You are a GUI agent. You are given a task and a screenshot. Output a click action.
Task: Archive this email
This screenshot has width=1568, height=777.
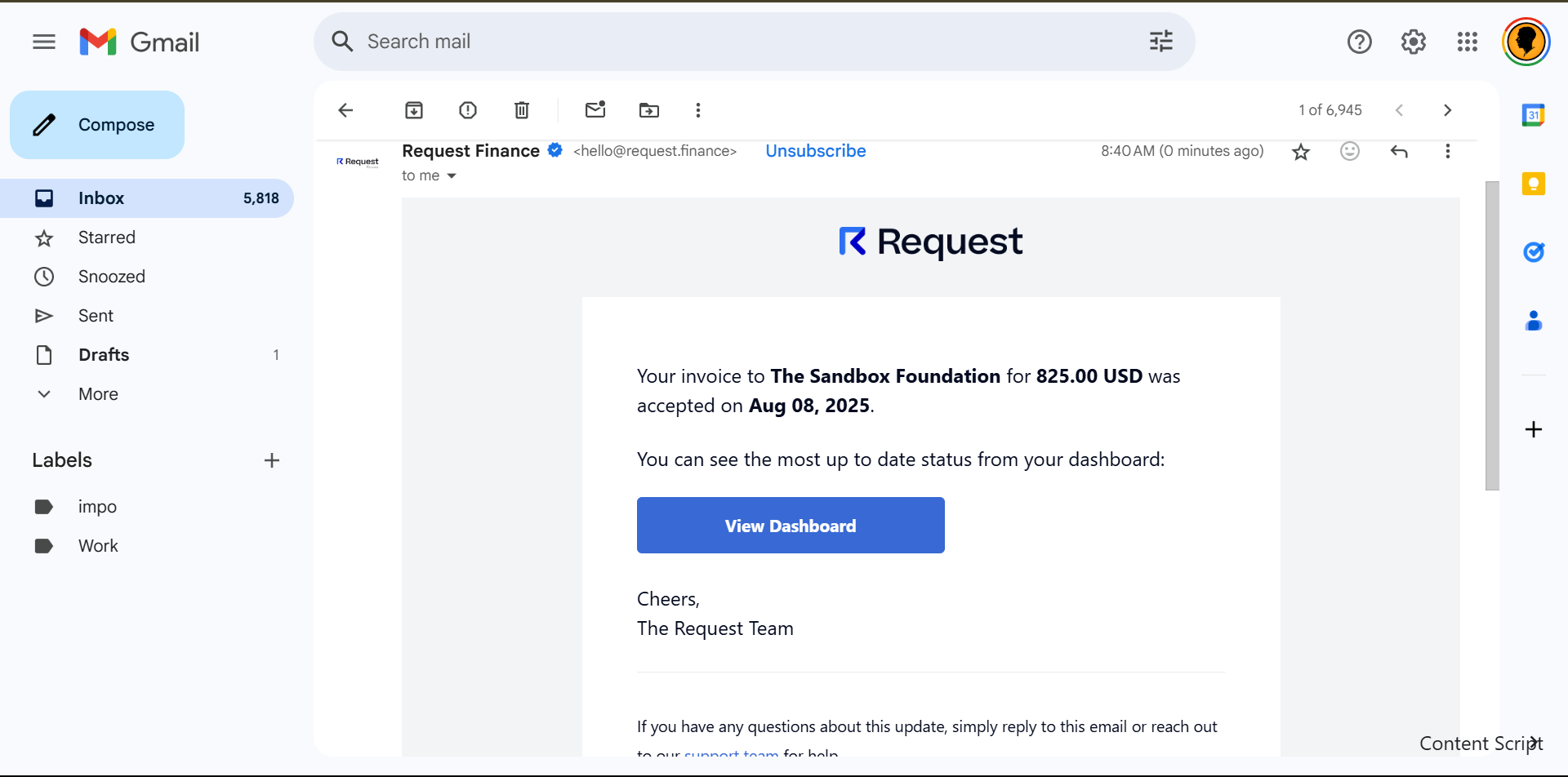click(x=414, y=110)
